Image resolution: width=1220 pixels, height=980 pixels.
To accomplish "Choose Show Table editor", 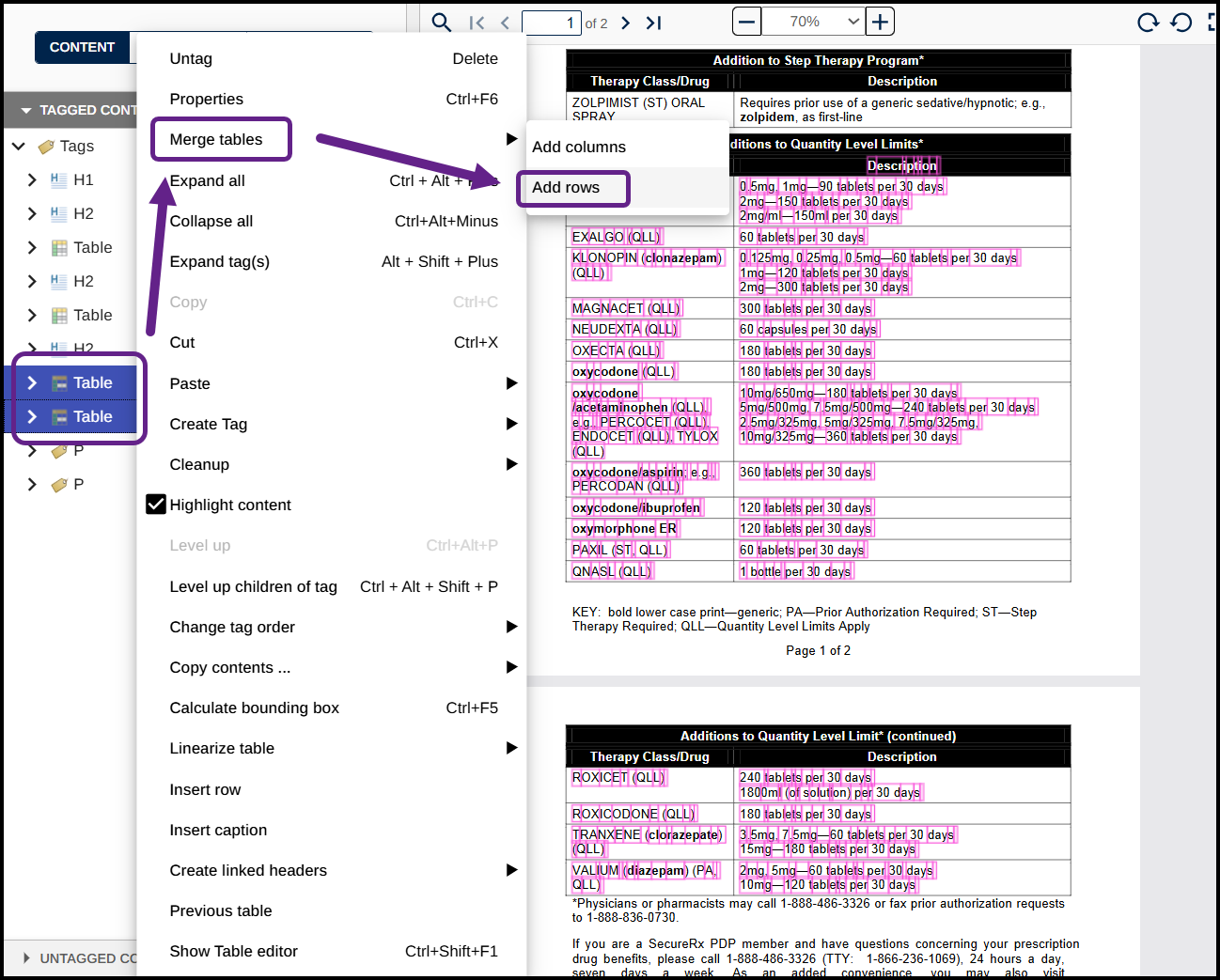I will [334, 951].
